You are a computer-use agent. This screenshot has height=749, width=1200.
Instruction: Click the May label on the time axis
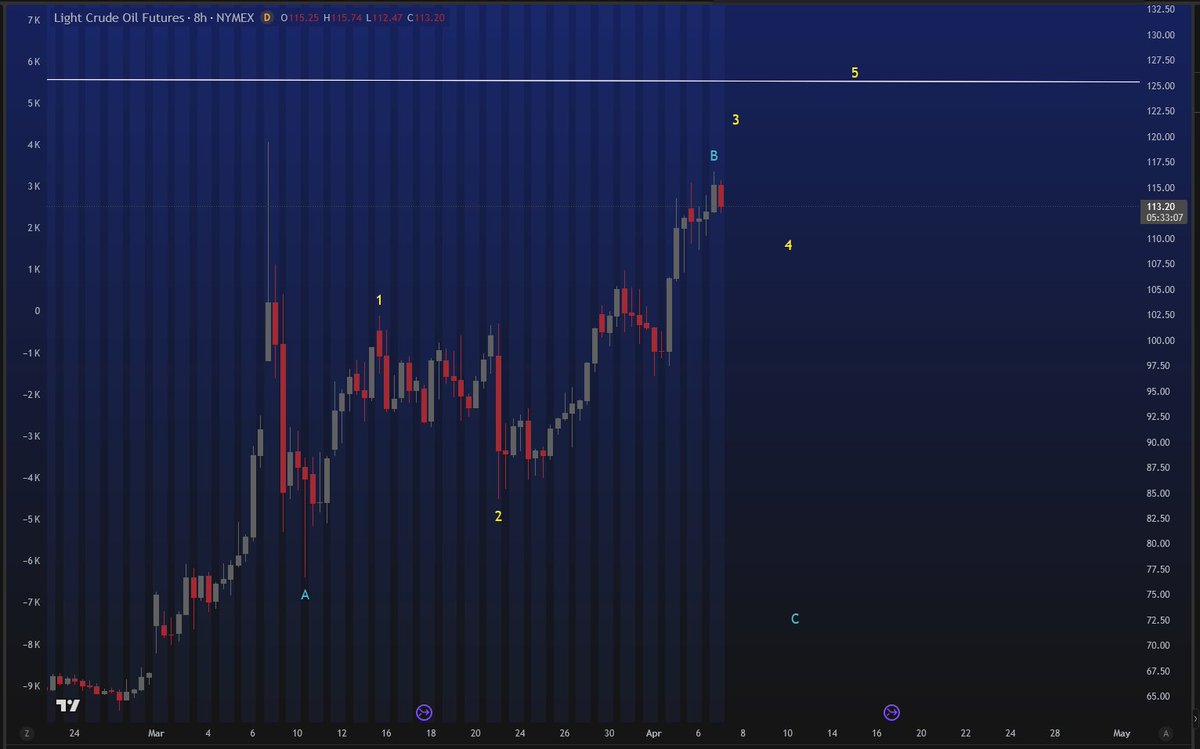[1122, 733]
